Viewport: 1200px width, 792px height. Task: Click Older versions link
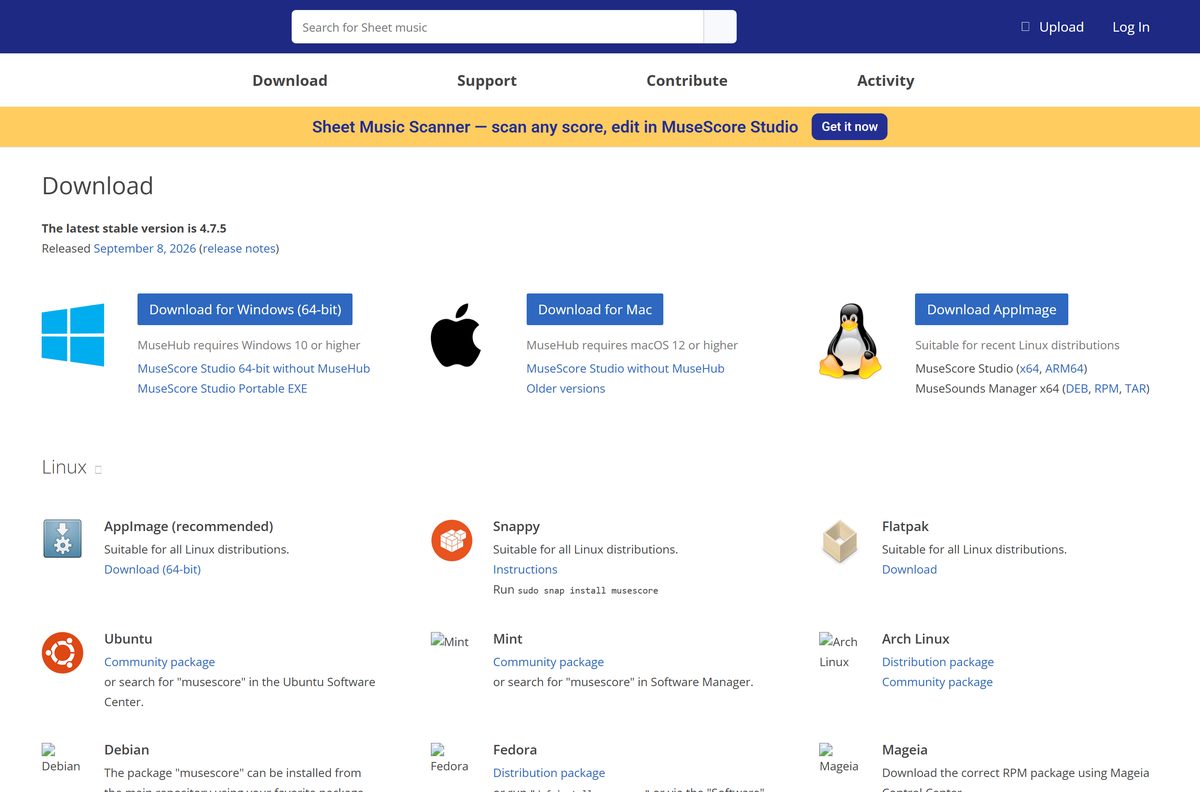(566, 388)
